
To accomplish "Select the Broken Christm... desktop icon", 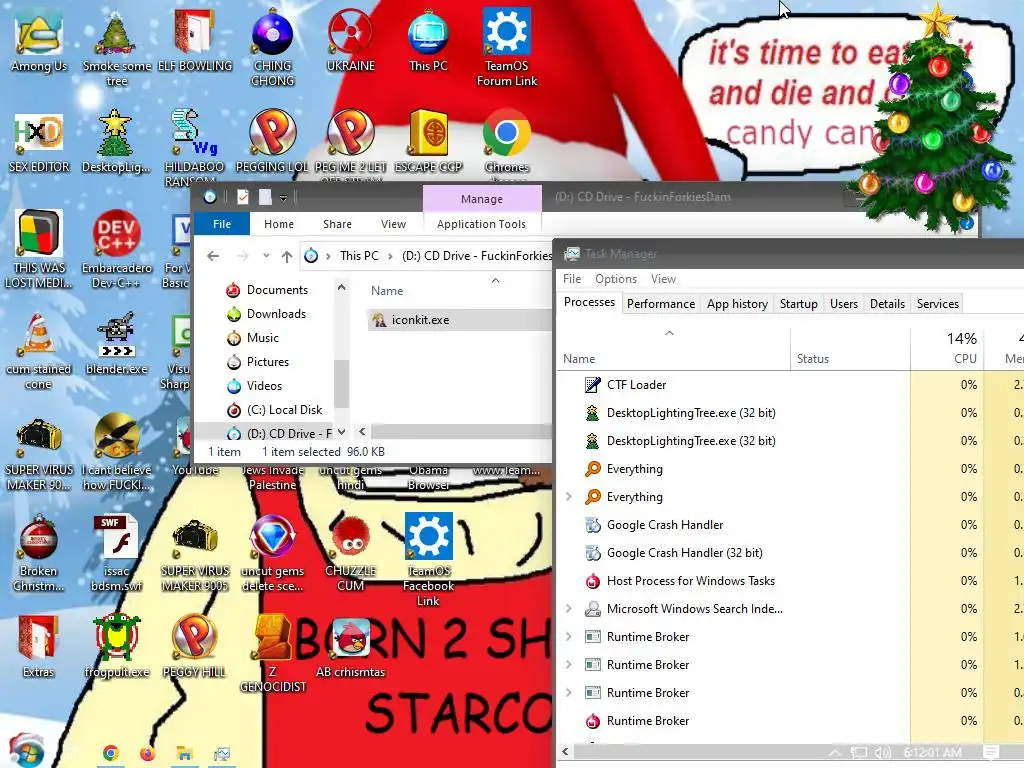I will click(39, 553).
